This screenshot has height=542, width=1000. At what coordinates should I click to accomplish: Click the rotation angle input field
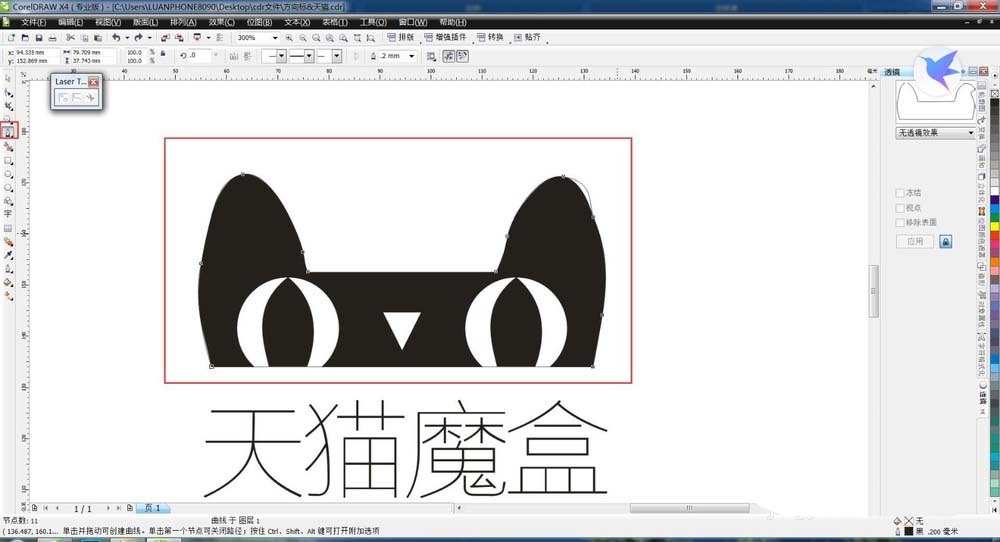tap(200, 56)
